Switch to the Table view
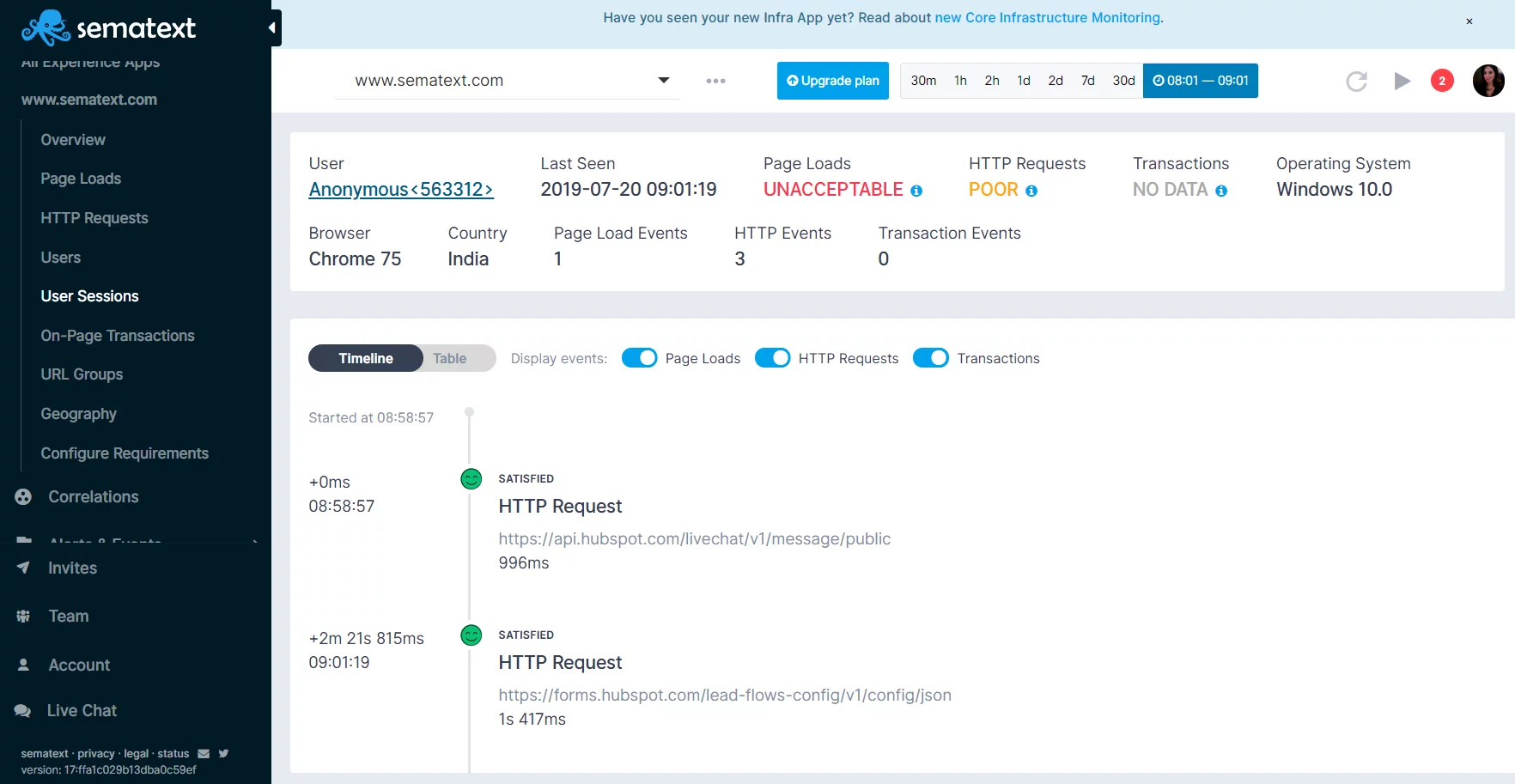This screenshot has height=784, width=1515. coord(450,358)
